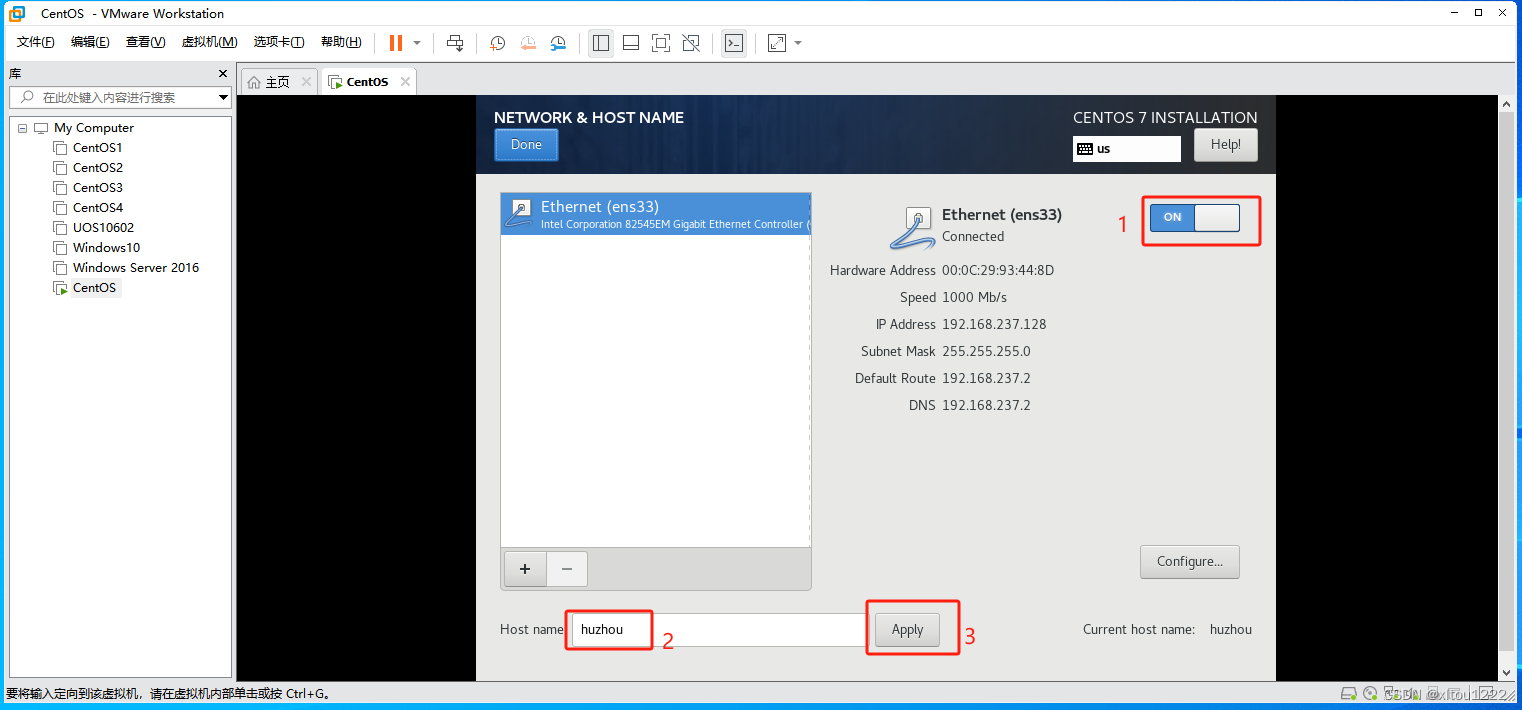Click the VMware Workstation title bar logo
1522x710 pixels.
click(x=17, y=13)
